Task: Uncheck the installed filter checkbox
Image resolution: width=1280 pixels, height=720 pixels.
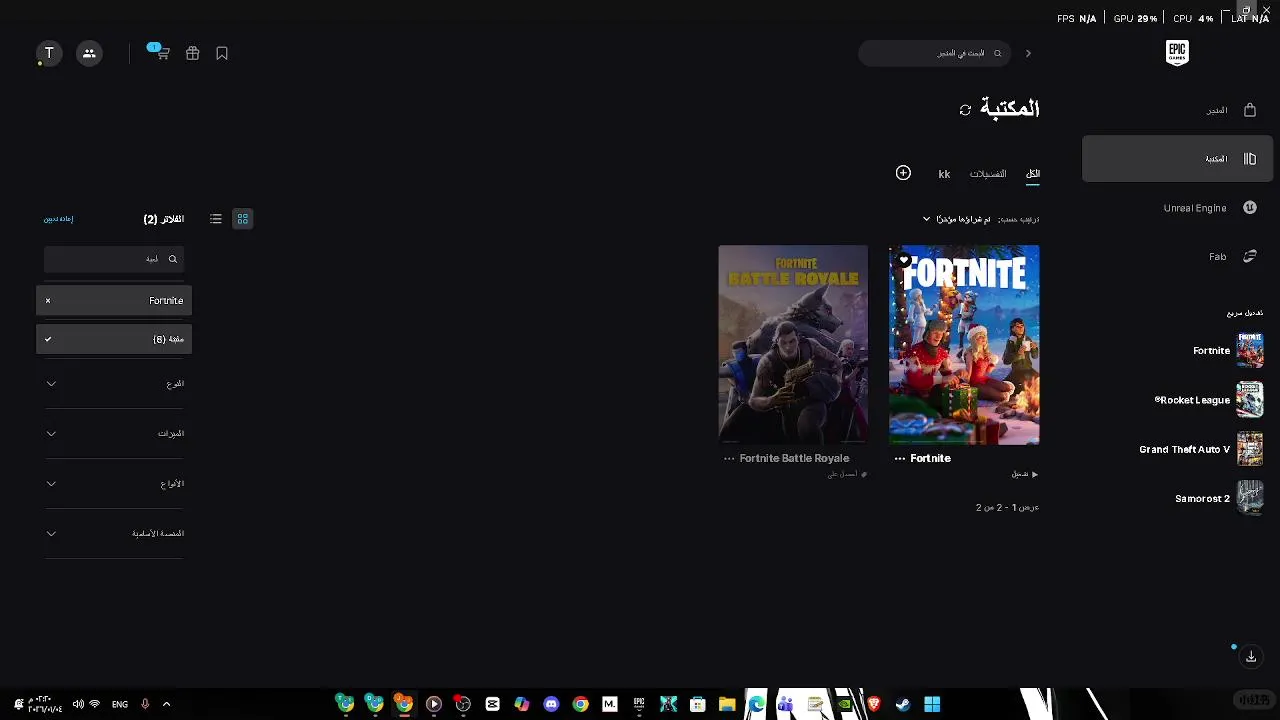Action: click(x=48, y=339)
